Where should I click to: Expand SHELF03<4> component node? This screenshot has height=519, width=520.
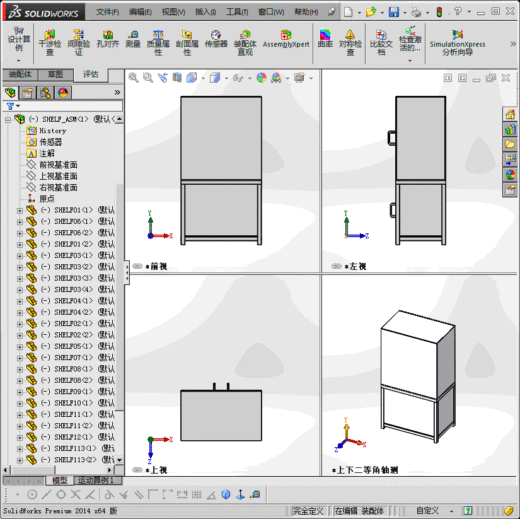[19, 290]
